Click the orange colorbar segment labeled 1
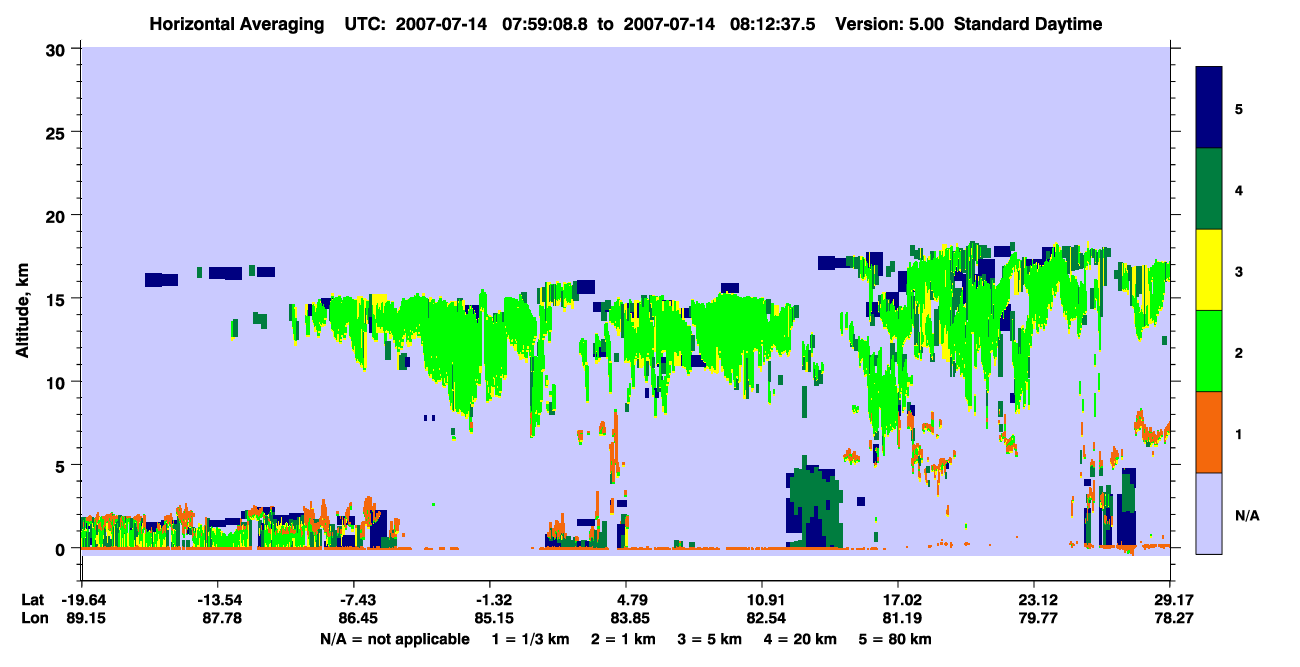Screen dimensions: 1300x667 [x=1209, y=432]
